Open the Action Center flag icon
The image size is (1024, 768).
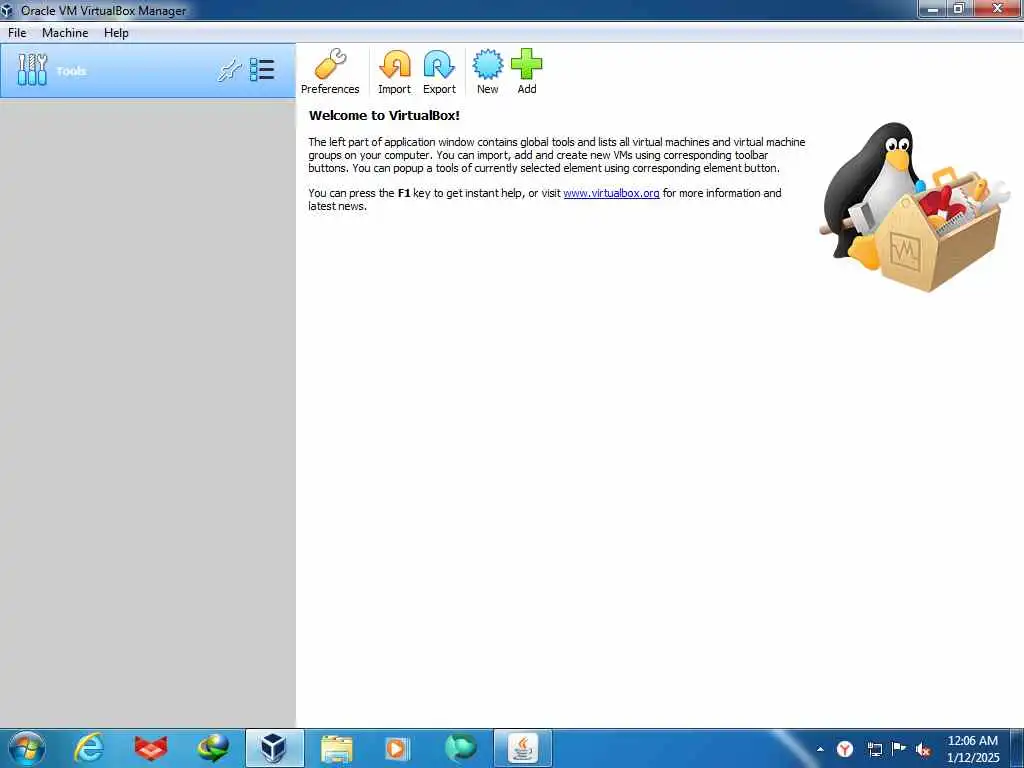(x=899, y=749)
